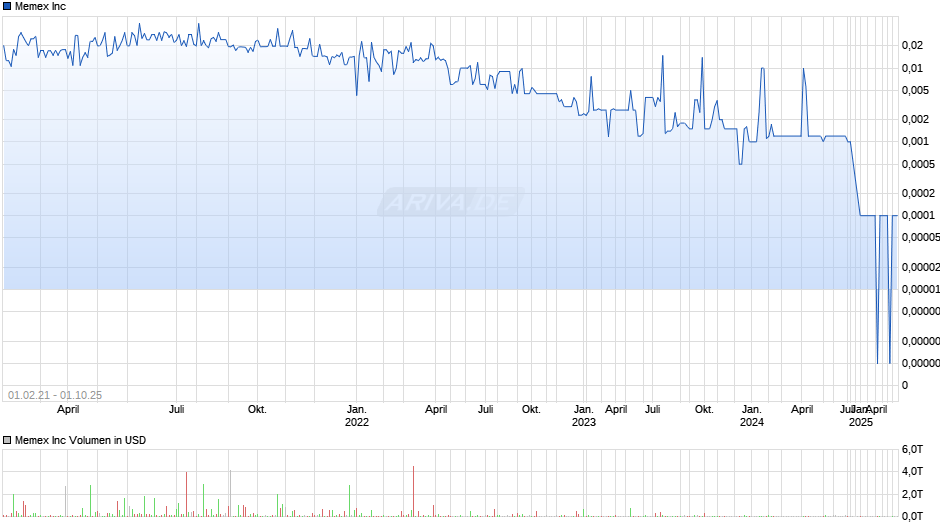Click the 0,0005 price axis label

click(918, 164)
